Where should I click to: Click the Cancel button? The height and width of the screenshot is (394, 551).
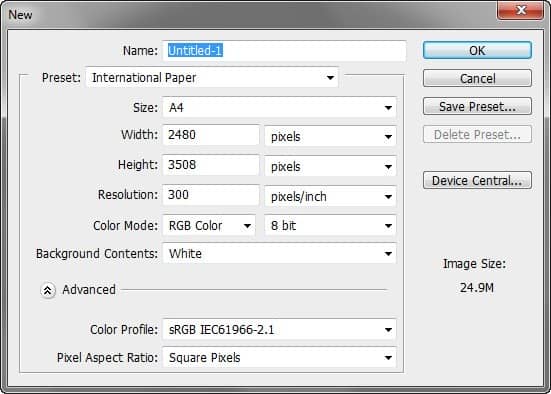477,78
